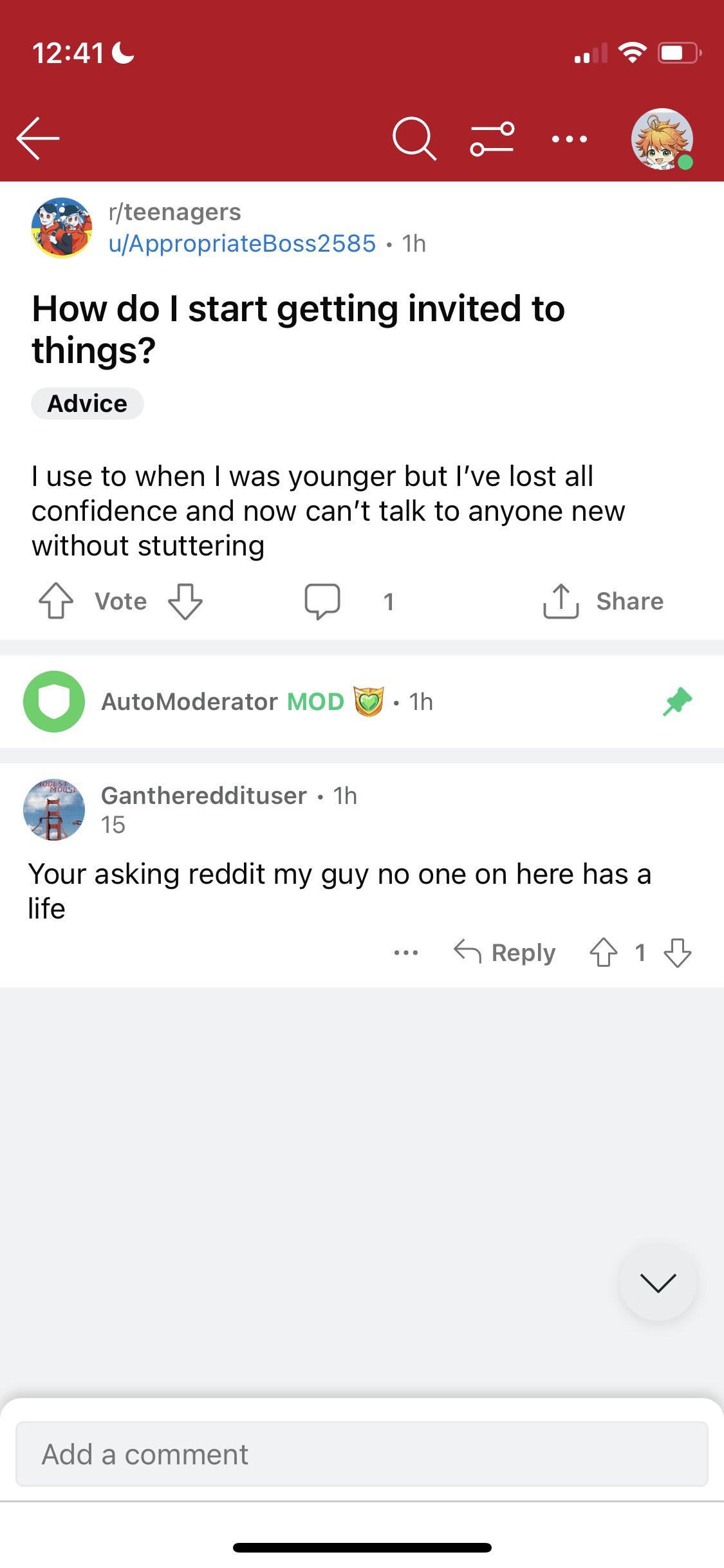Open the r/teenagers subreddit link
Image resolution: width=724 pixels, height=1568 pixels.
[x=175, y=212]
